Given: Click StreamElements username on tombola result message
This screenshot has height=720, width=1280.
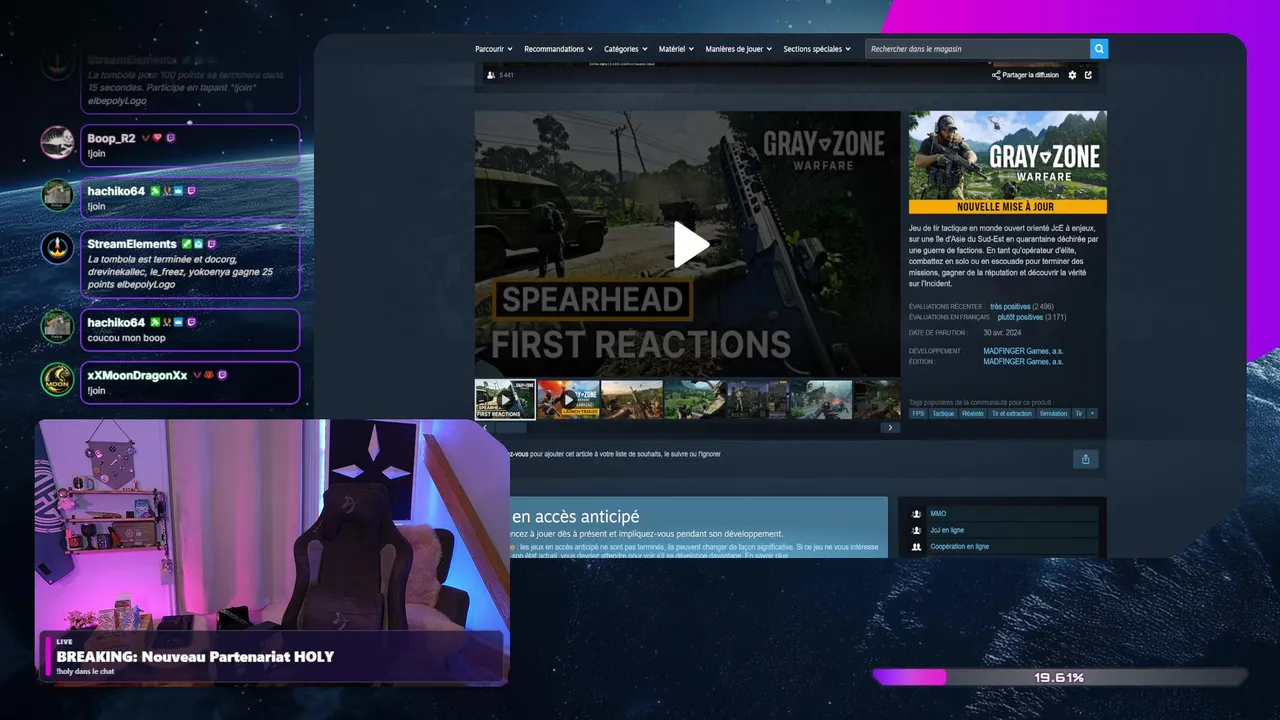Looking at the screenshot, I should [132, 244].
